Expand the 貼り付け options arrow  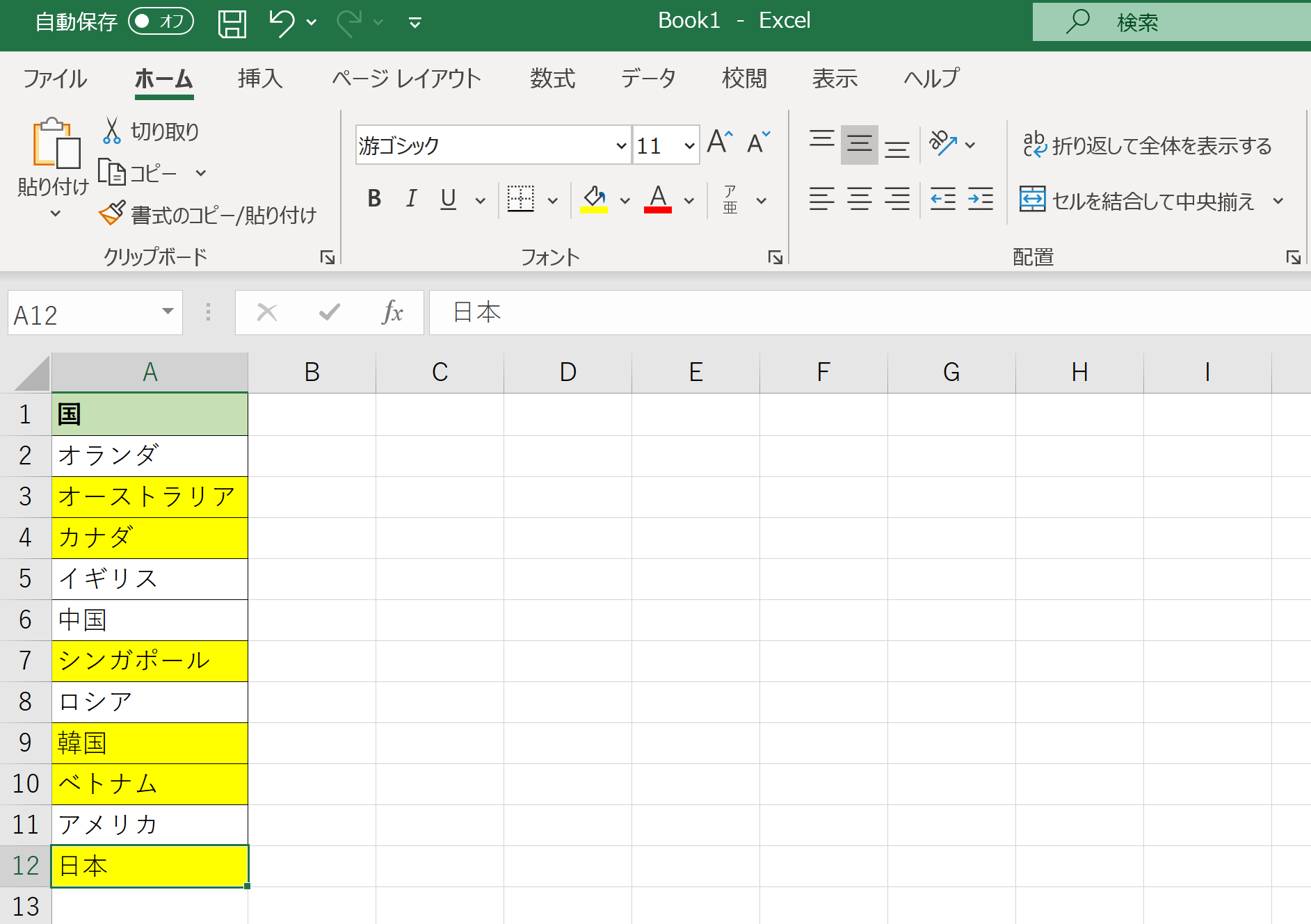[x=55, y=213]
